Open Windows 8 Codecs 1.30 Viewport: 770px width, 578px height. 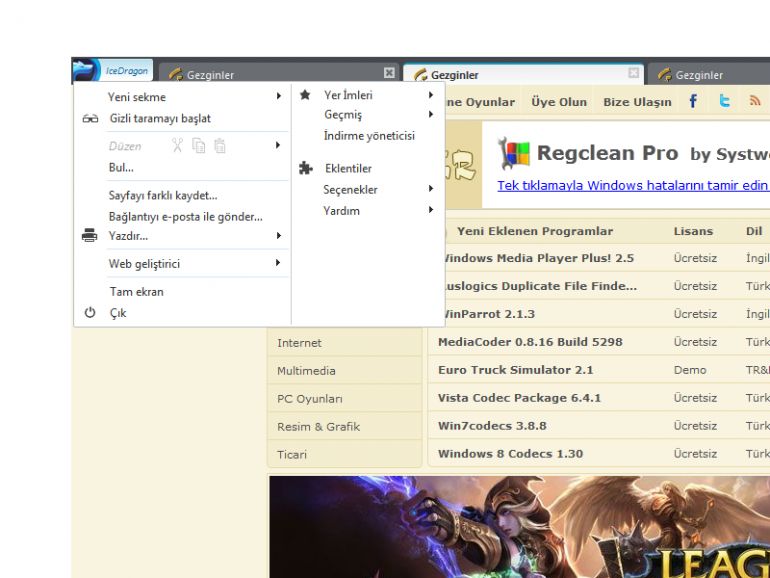tap(510, 454)
